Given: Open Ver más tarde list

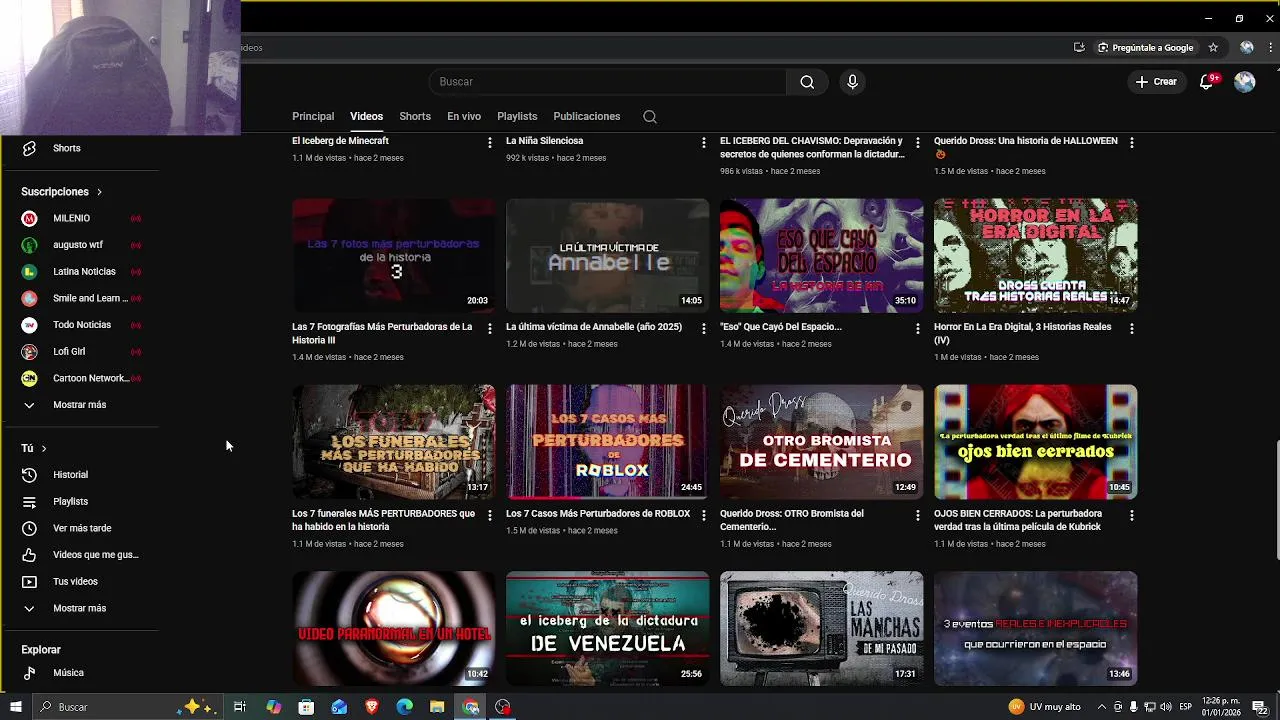Looking at the screenshot, I should pyautogui.click(x=80, y=528).
